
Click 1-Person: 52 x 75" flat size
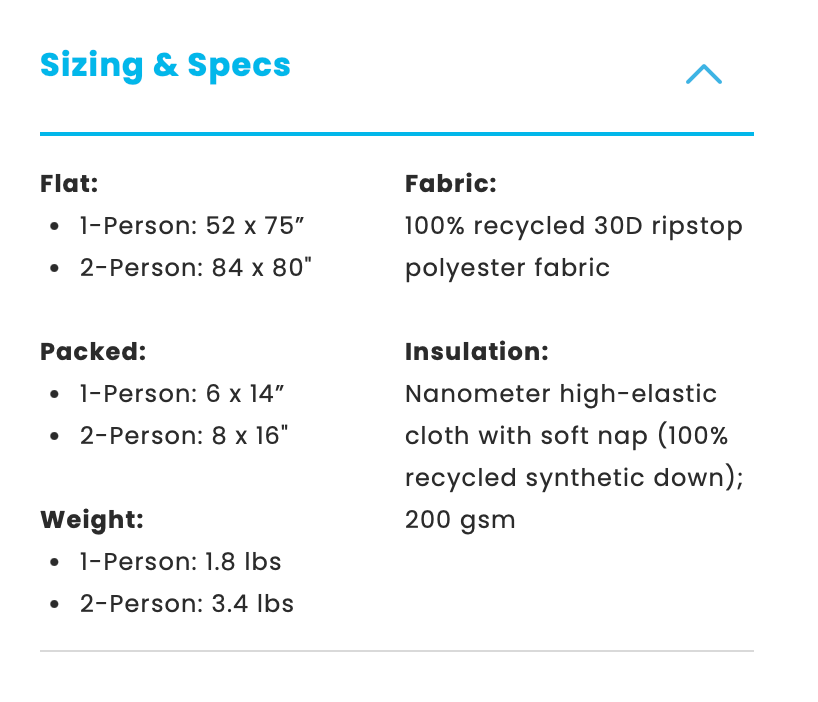coord(191,226)
